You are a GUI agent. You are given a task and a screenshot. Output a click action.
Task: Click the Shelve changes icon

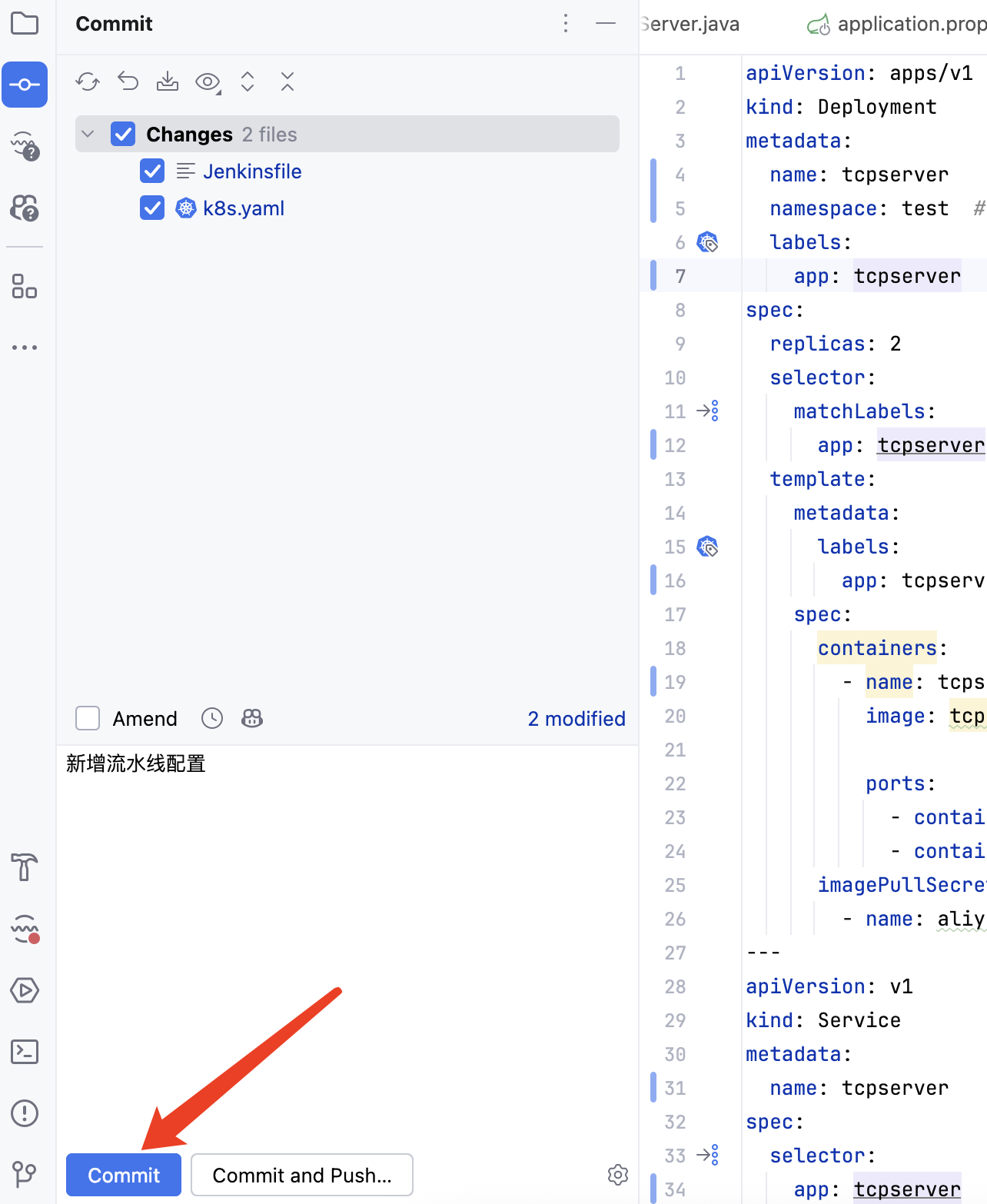(x=168, y=81)
